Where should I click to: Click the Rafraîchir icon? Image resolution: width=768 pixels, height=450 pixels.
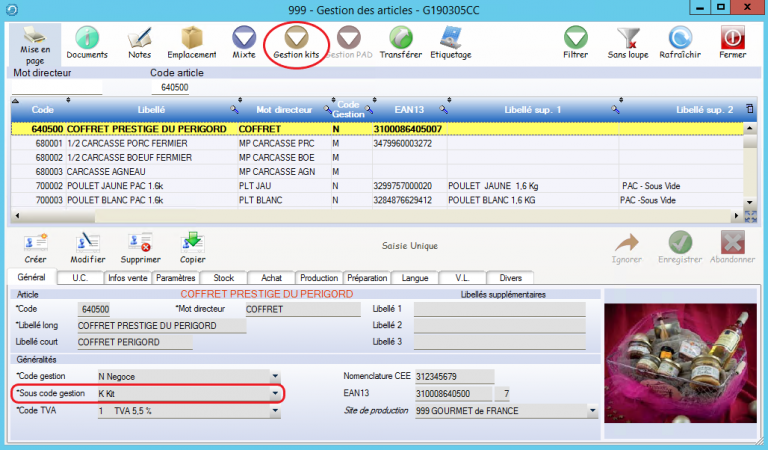coord(682,39)
